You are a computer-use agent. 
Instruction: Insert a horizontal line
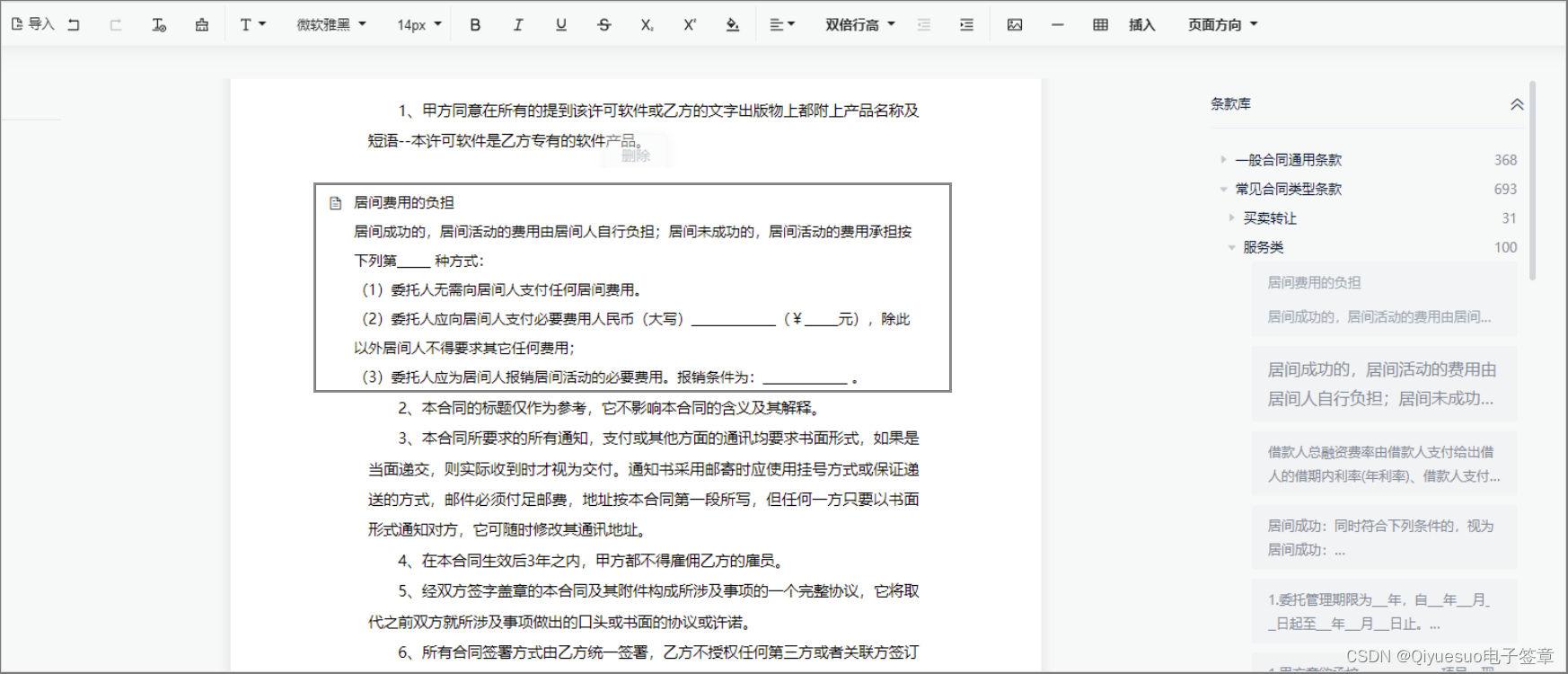[x=1058, y=25]
